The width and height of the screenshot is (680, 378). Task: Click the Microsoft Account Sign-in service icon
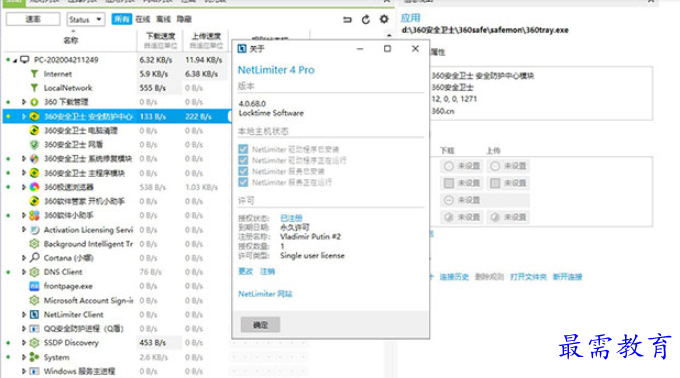click(34, 300)
